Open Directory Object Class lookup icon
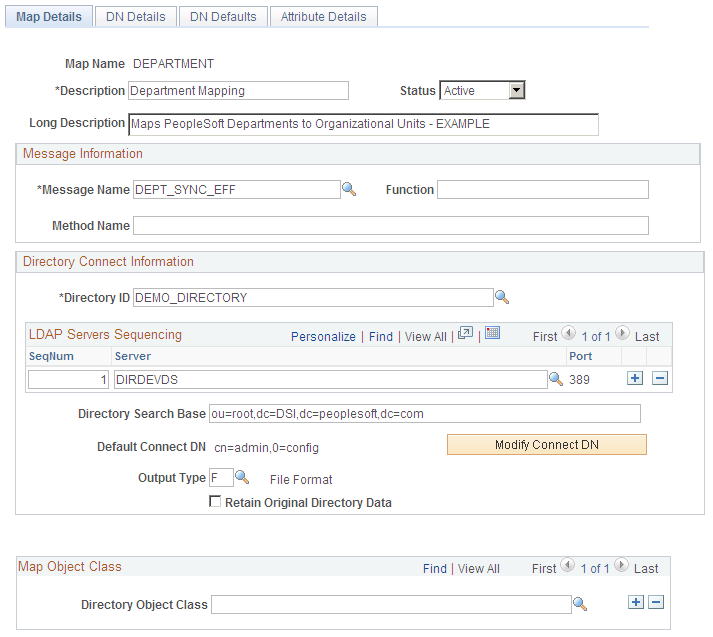 (x=580, y=604)
